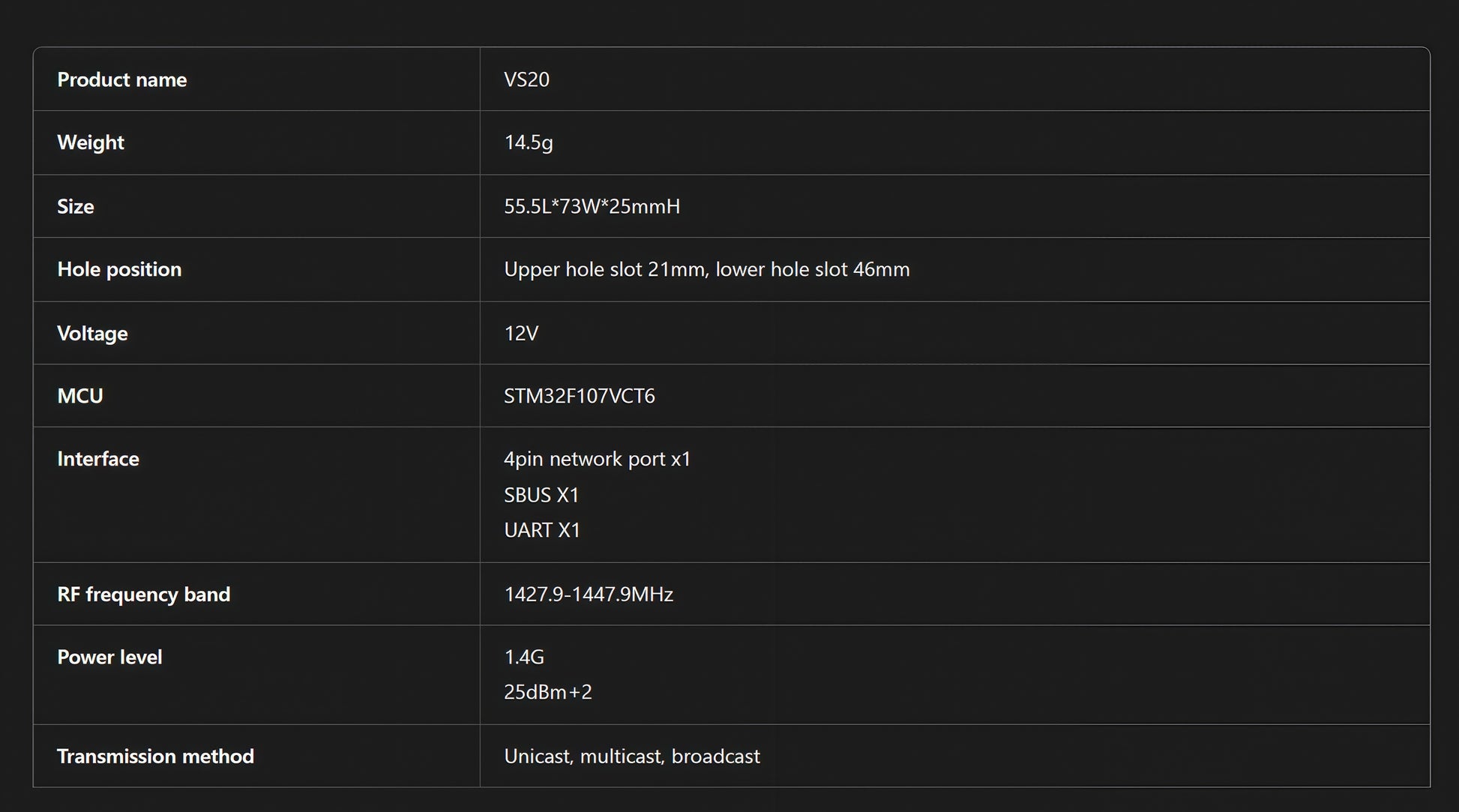
Task: Select the 14.5g weight value
Action: click(x=529, y=142)
